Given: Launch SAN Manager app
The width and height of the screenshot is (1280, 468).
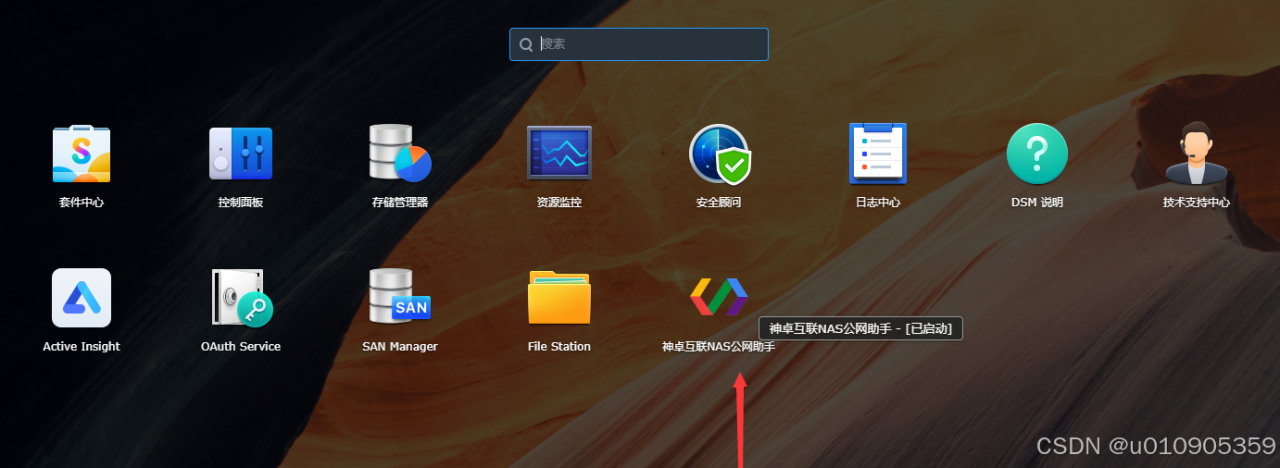Looking at the screenshot, I should (x=399, y=298).
